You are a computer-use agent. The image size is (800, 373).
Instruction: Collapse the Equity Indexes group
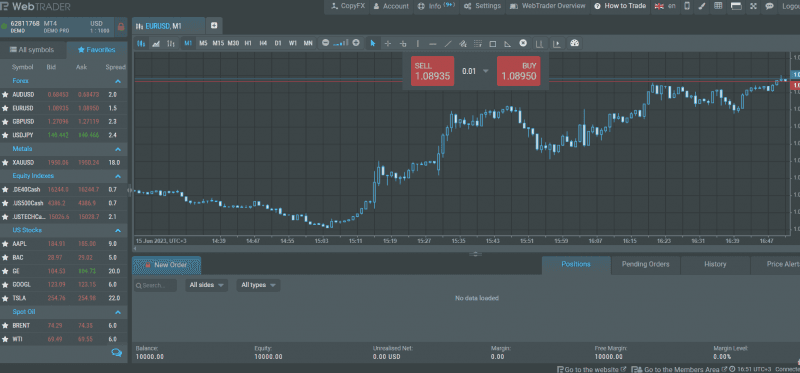click(118, 176)
